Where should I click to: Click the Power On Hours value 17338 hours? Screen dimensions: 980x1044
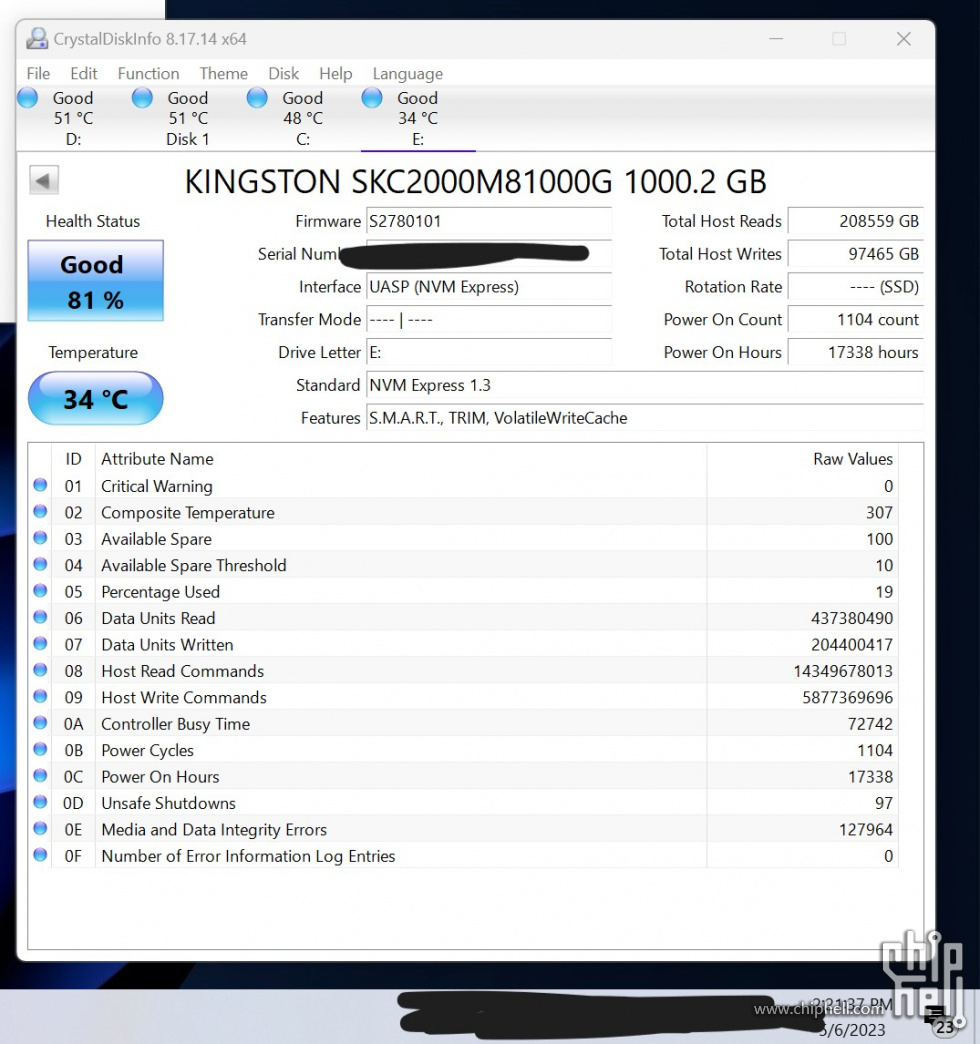pyautogui.click(x=856, y=352)
